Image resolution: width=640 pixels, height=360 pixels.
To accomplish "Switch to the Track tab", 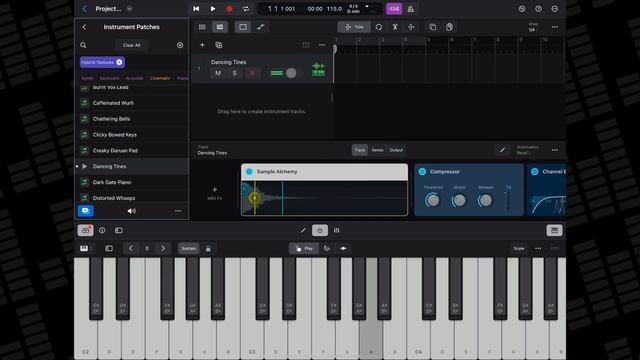I will tap(360, 150).
